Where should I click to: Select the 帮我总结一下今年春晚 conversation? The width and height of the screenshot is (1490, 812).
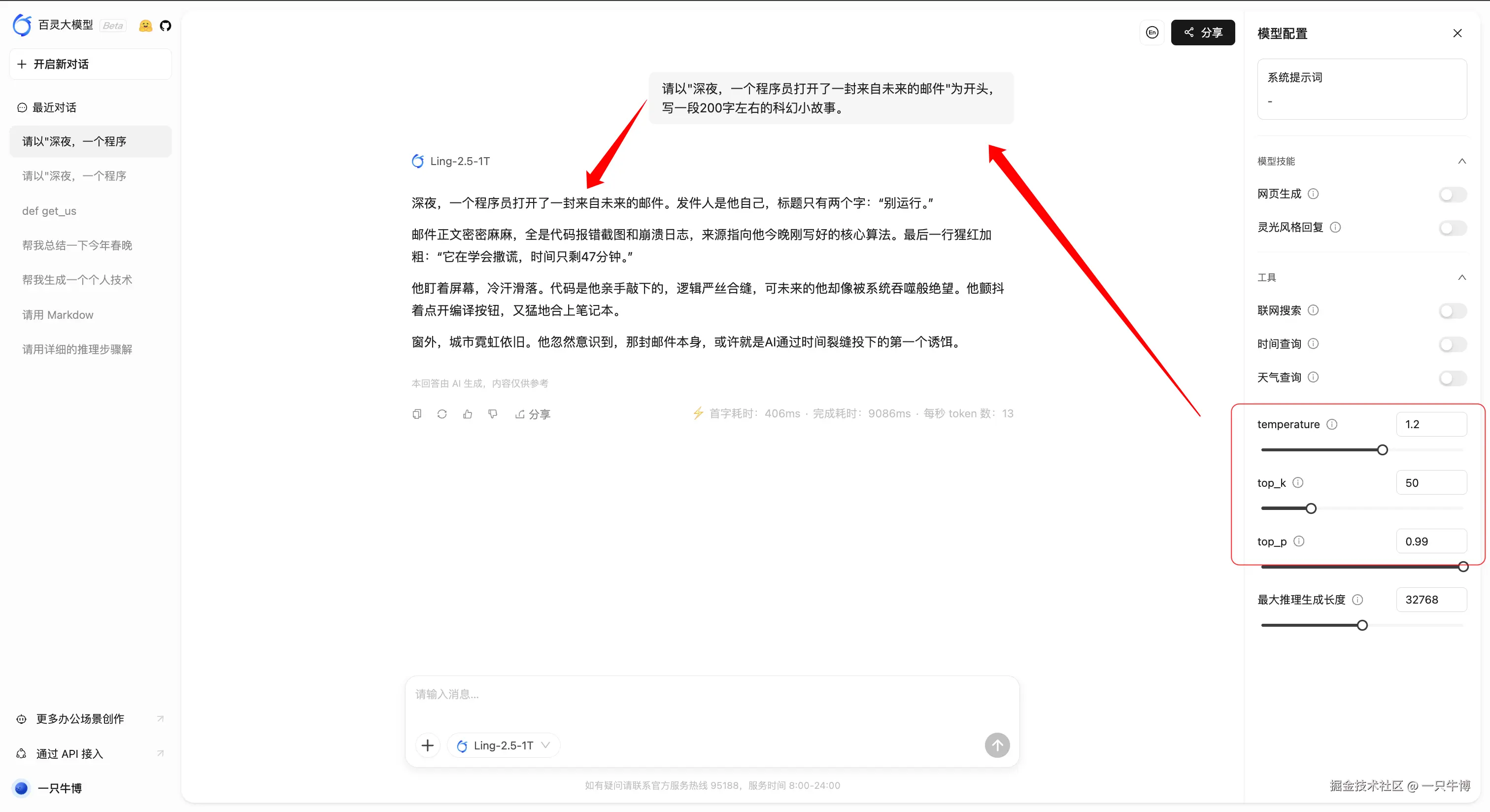tap(77, 245)
